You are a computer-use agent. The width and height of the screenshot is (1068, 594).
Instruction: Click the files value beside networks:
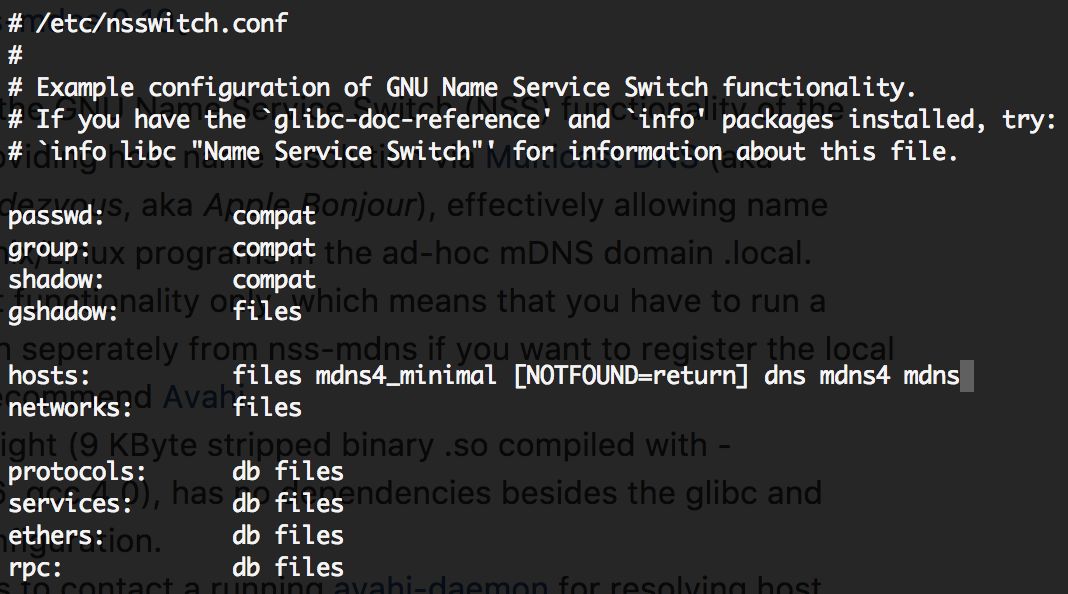pos(267,407)
